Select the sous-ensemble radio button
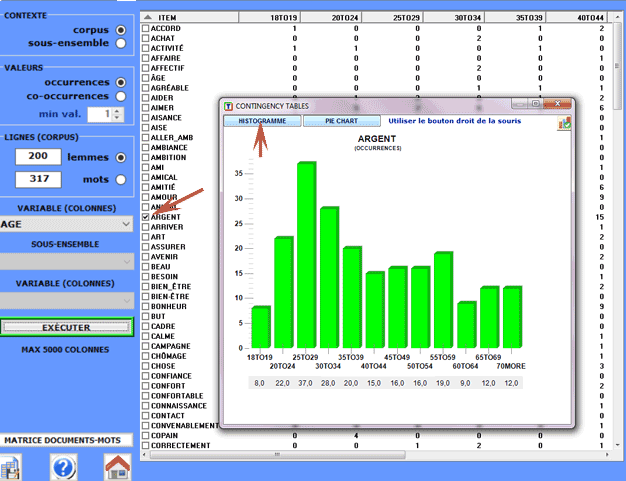The width and height of the screenshot is (626, 481). coord(121,43)
